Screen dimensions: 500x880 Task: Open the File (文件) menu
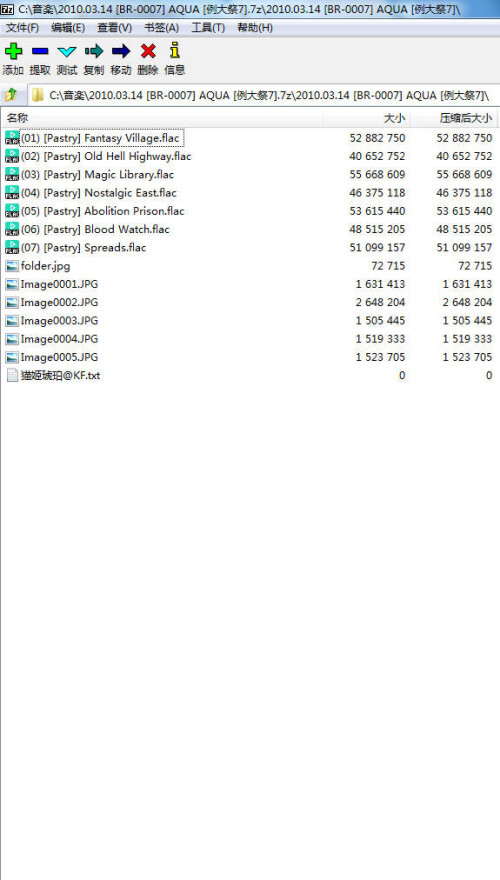coord(22,28)
